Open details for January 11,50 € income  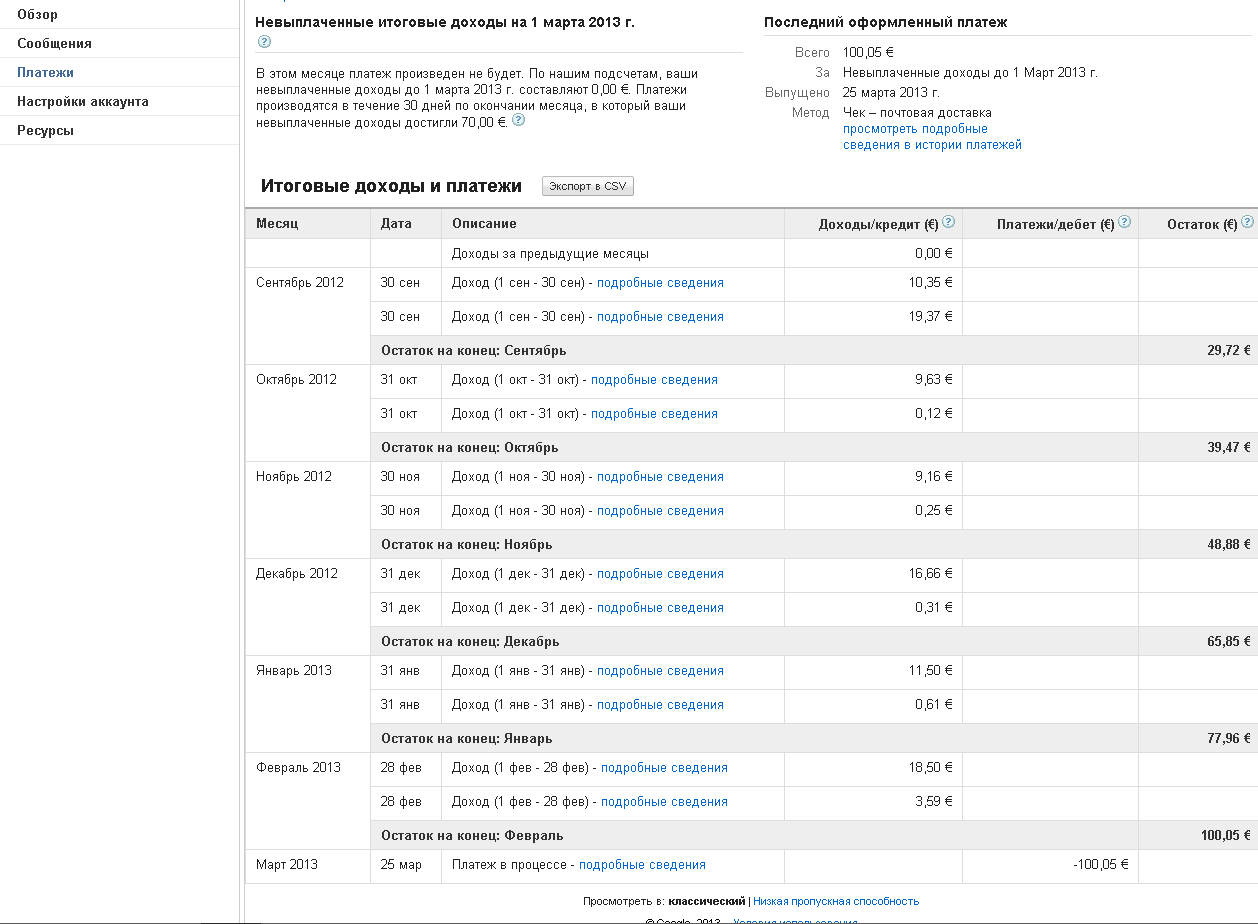coord(660,671)
